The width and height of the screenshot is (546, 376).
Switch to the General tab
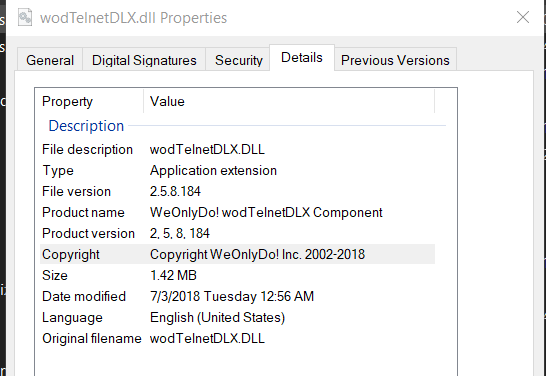coord(50,60)
